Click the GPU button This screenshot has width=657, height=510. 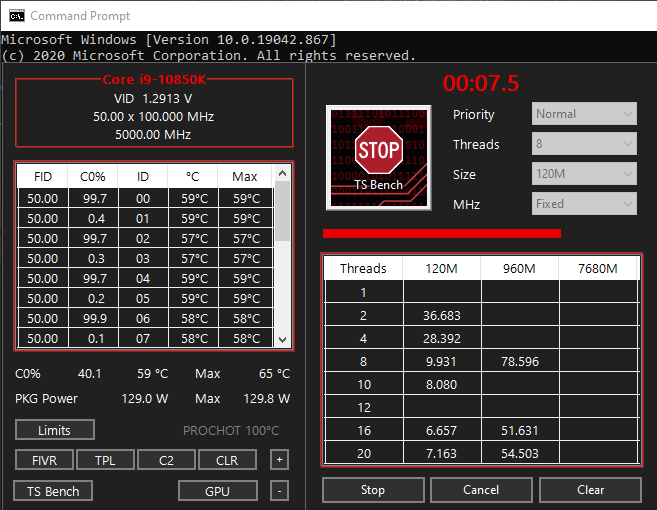pyautogui.click(x=217, y=491)
